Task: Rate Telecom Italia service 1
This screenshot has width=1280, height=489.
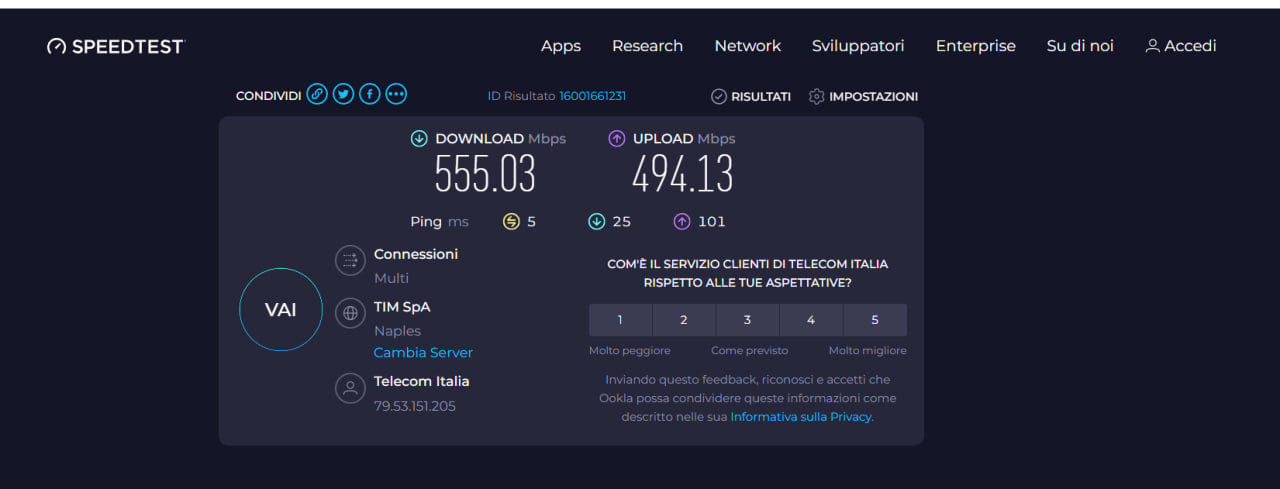Action: (x=620, y=320)
